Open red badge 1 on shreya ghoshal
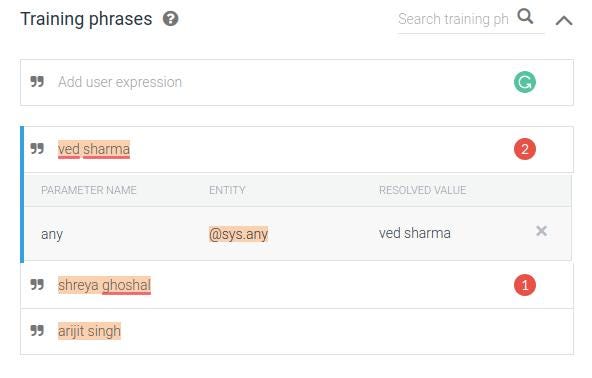592x378 pixels. pos(524,285)
